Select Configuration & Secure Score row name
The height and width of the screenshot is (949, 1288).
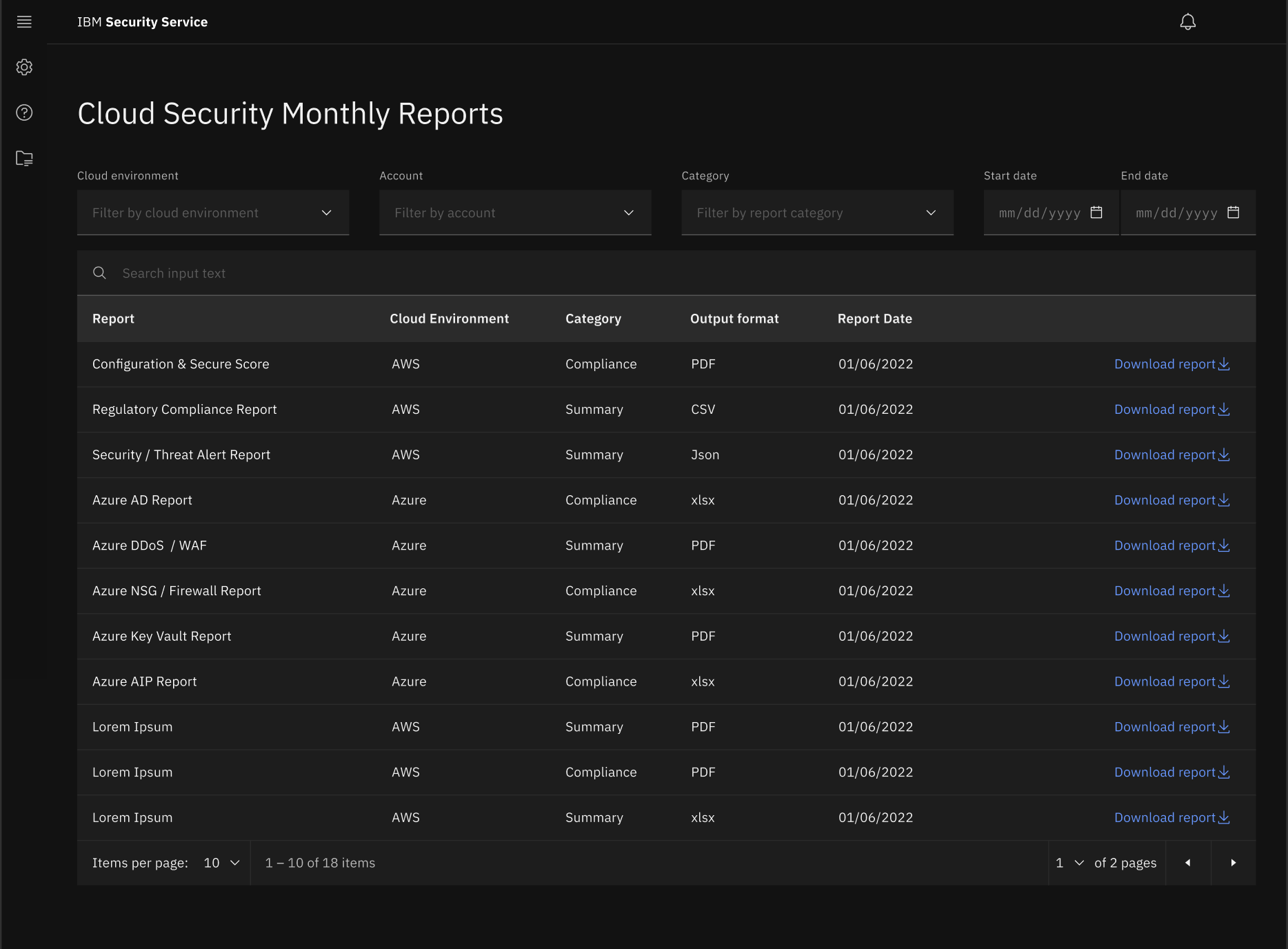pos(181,364)
